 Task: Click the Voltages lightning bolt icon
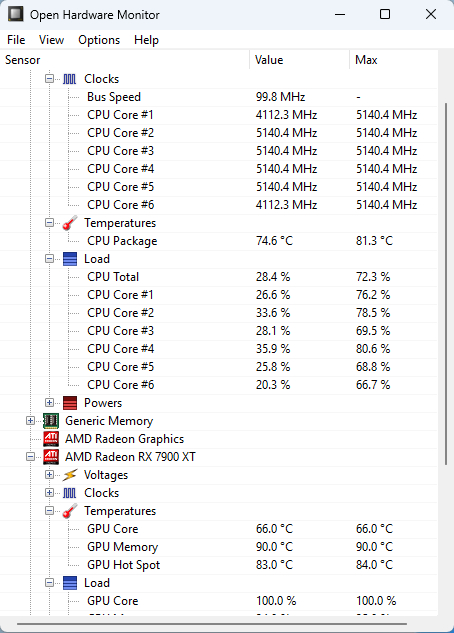69,475
